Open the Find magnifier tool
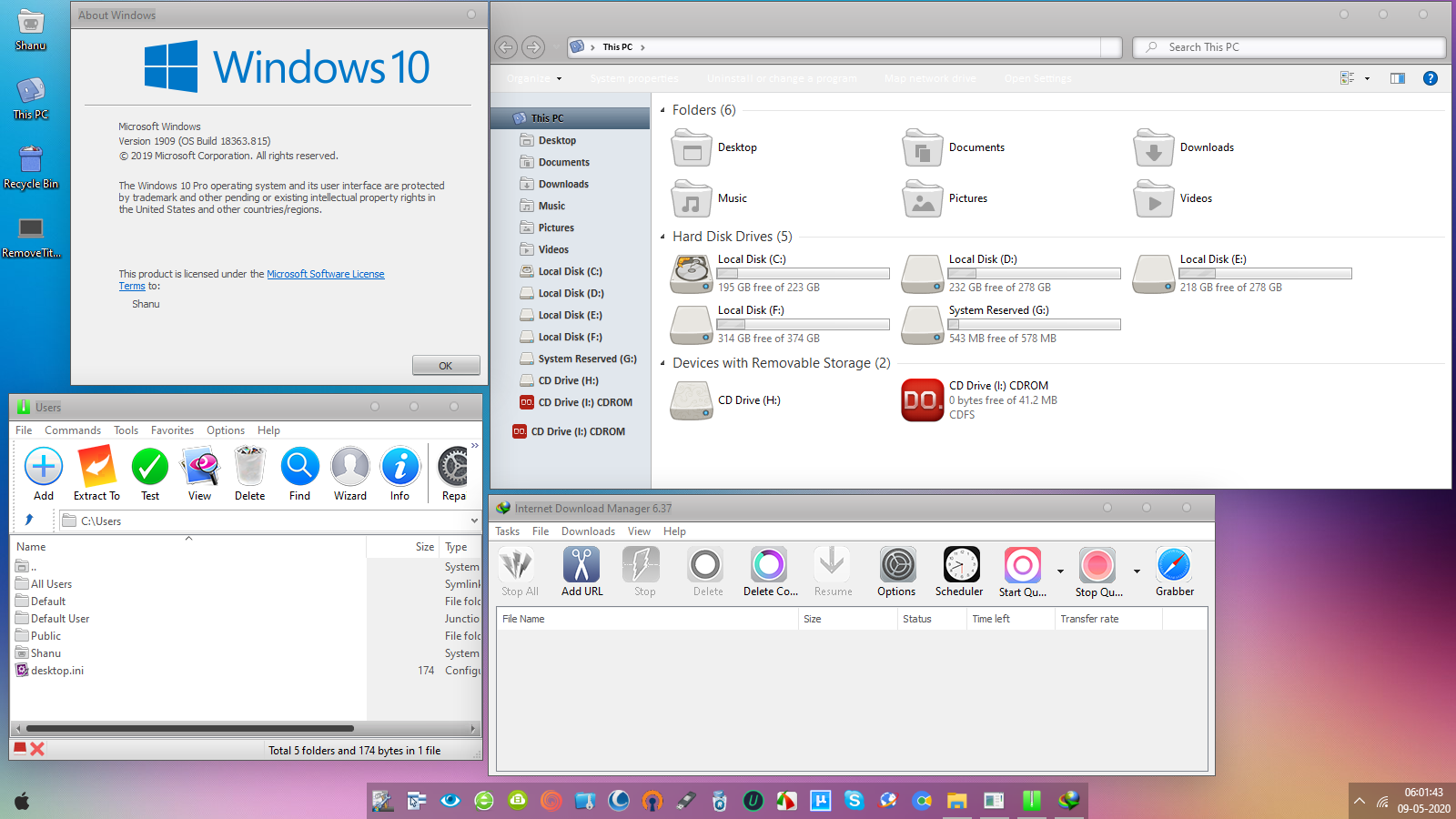This screenshot has width=1456, height=819. [299, 467]
